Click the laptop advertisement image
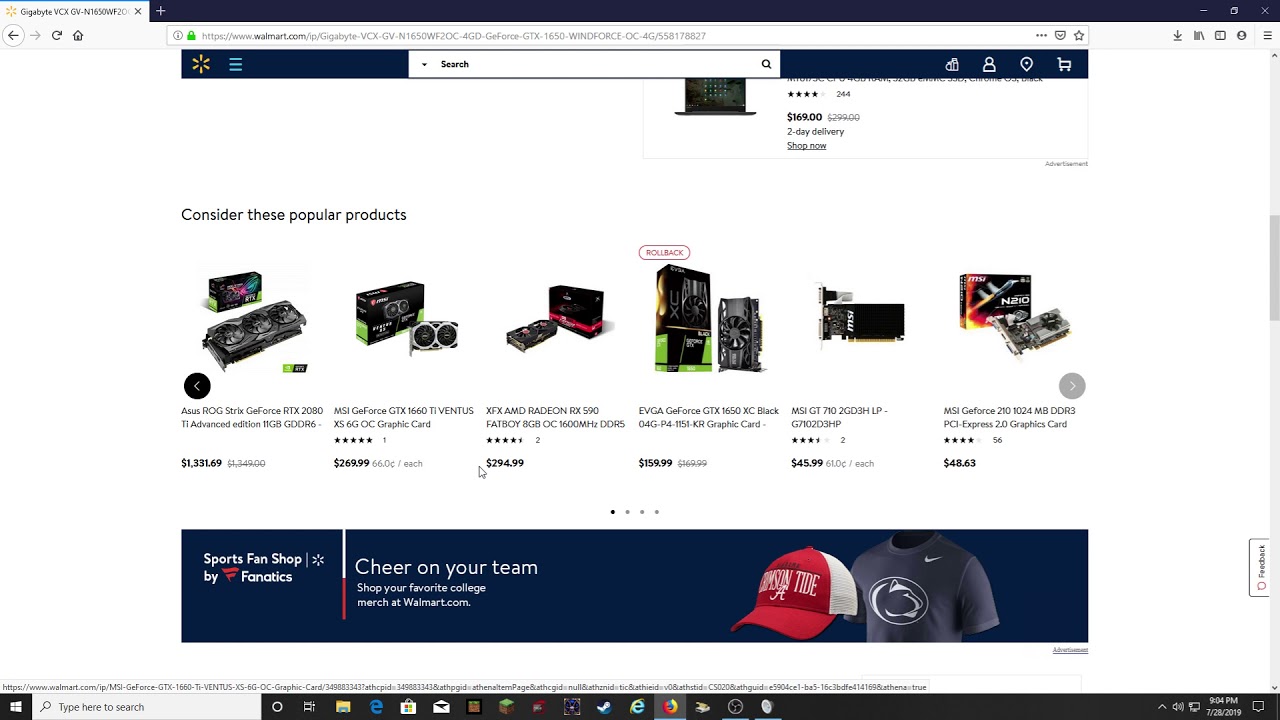The height and width of the screenshot is (720, 1280). pos(715,98)
